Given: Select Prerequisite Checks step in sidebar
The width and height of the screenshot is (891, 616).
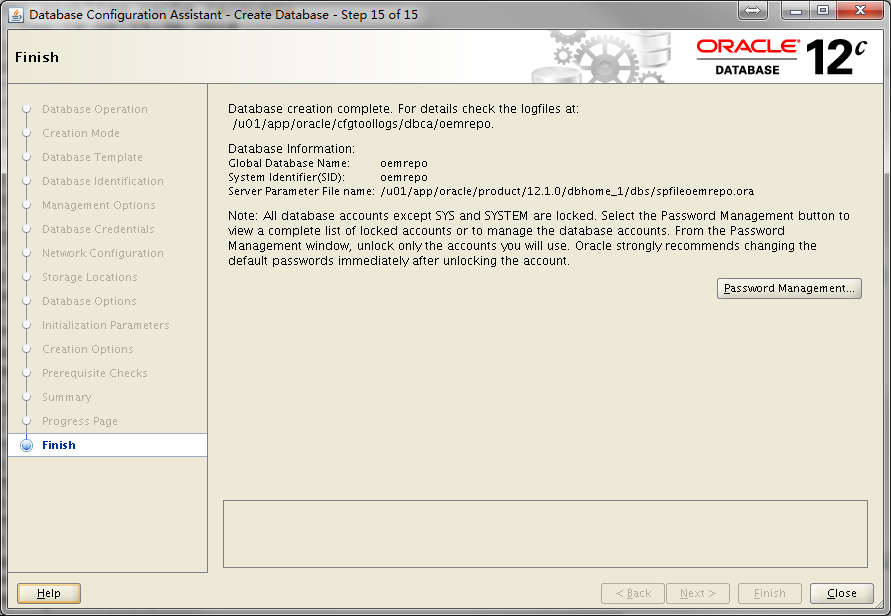Looking at the screenshot, I should pyautogui.click(x=94, y=374).
